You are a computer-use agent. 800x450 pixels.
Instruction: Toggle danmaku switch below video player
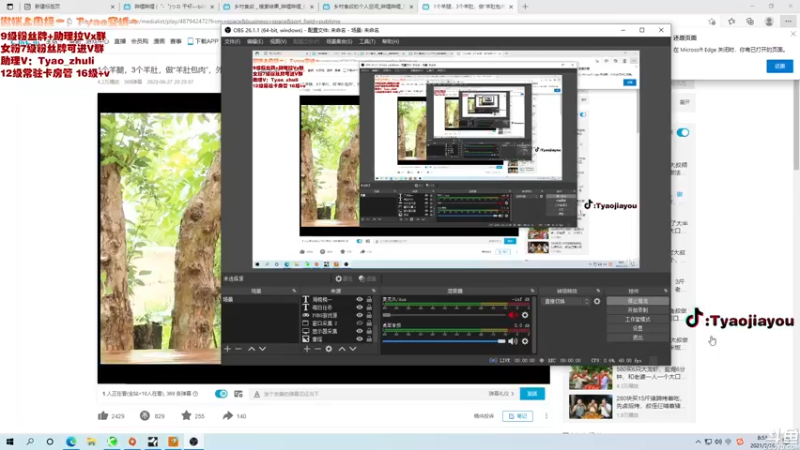(x=221, y=394)
